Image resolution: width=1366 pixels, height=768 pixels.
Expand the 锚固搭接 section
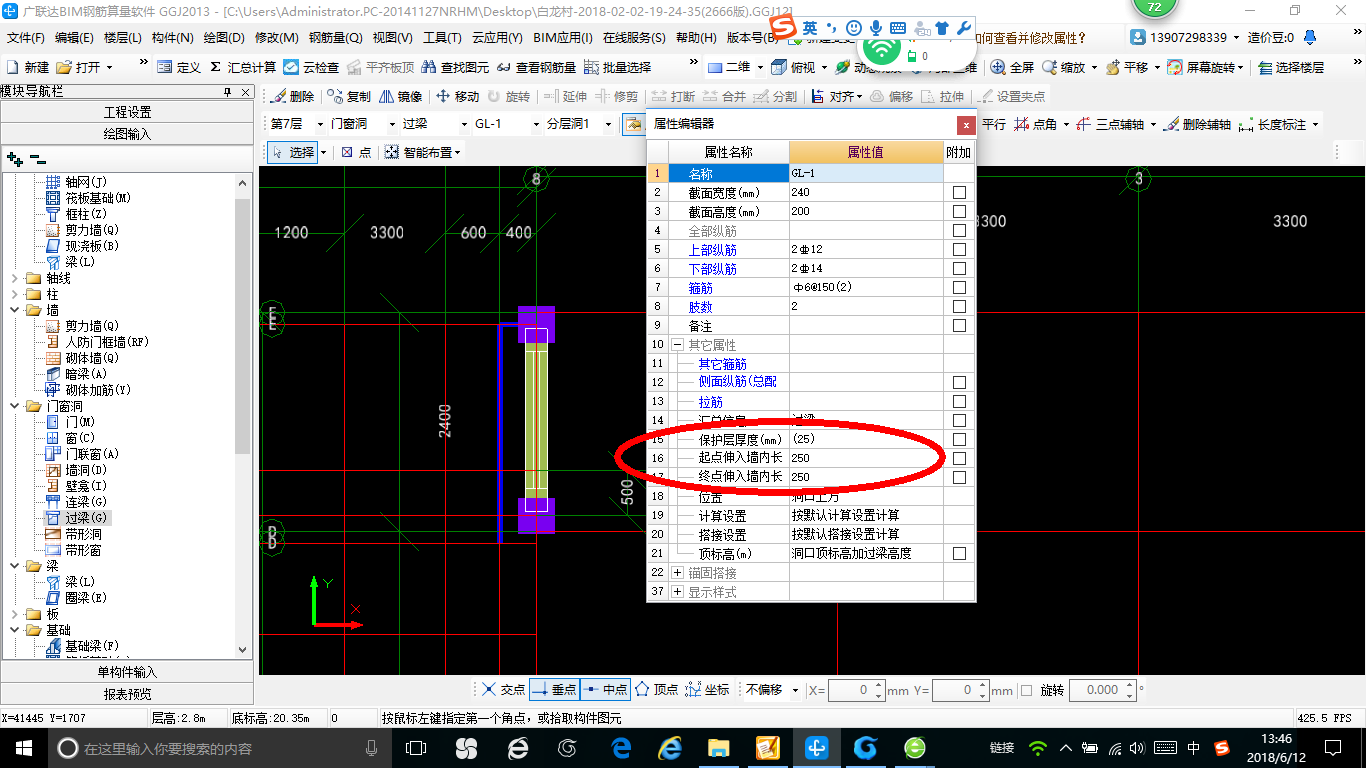[677, 572]
